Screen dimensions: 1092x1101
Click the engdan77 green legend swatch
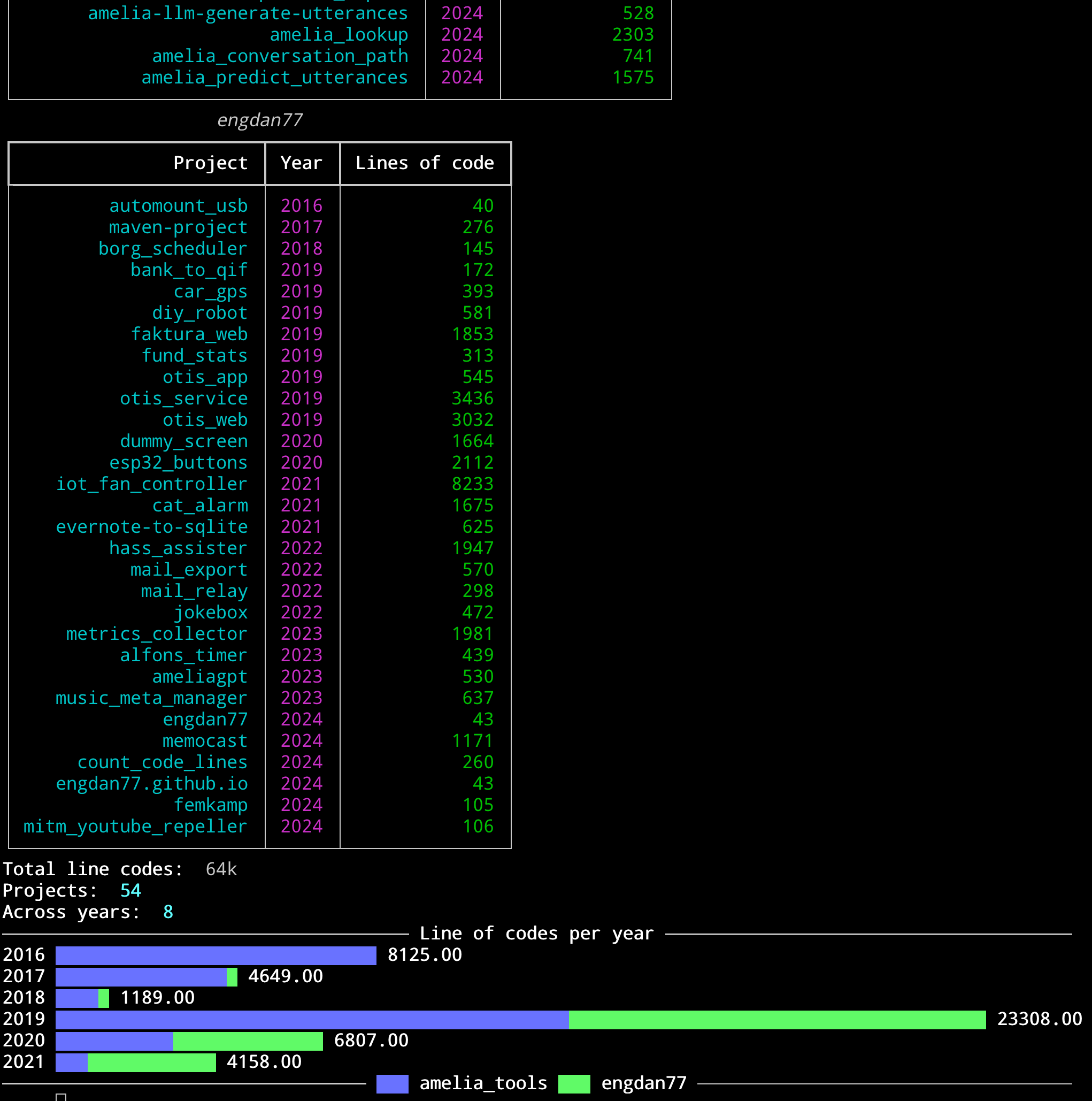coord(574,1083)
